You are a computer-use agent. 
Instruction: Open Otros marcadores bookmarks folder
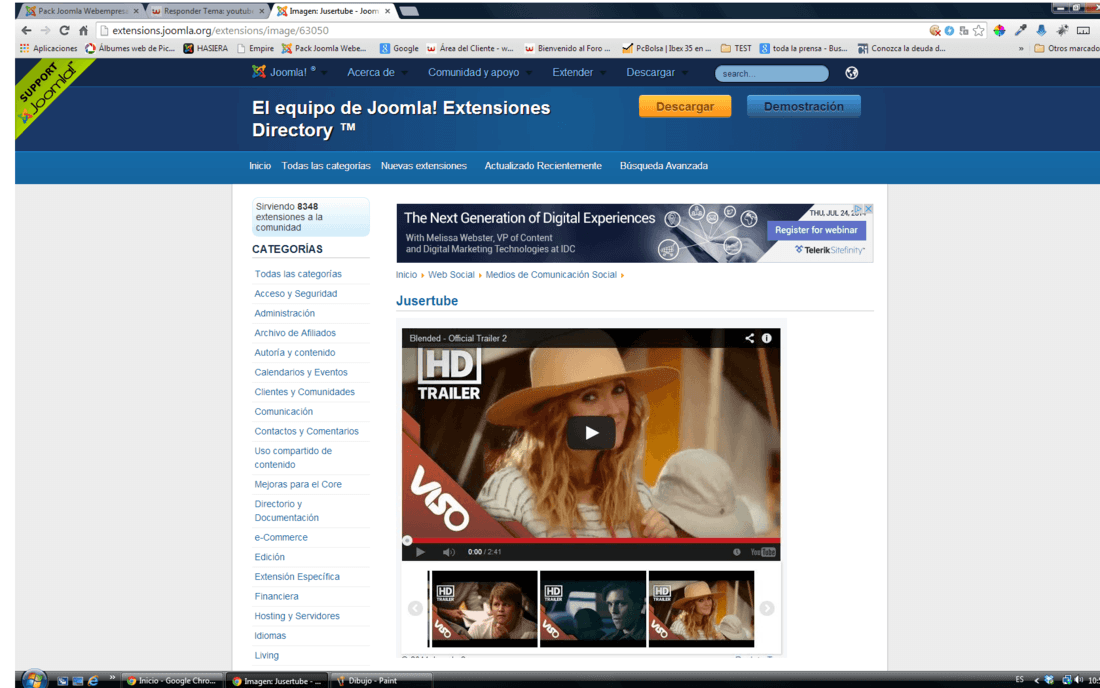click(x=1067, y=48)
